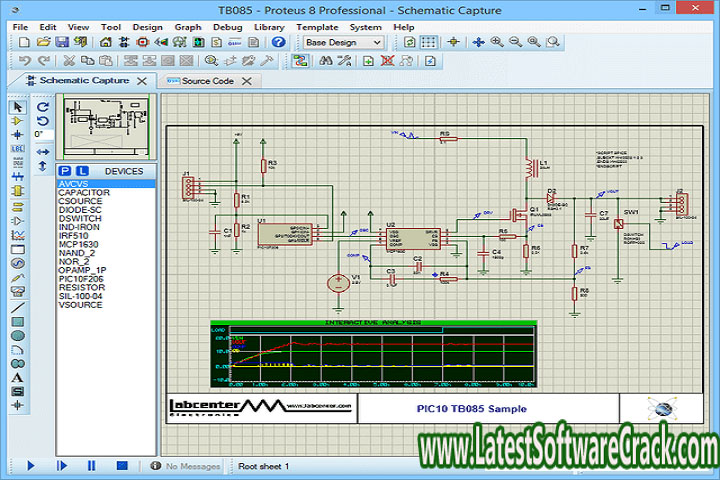Click the Save project icon
The width and height of the screenshot is (720, 480).
62,42
